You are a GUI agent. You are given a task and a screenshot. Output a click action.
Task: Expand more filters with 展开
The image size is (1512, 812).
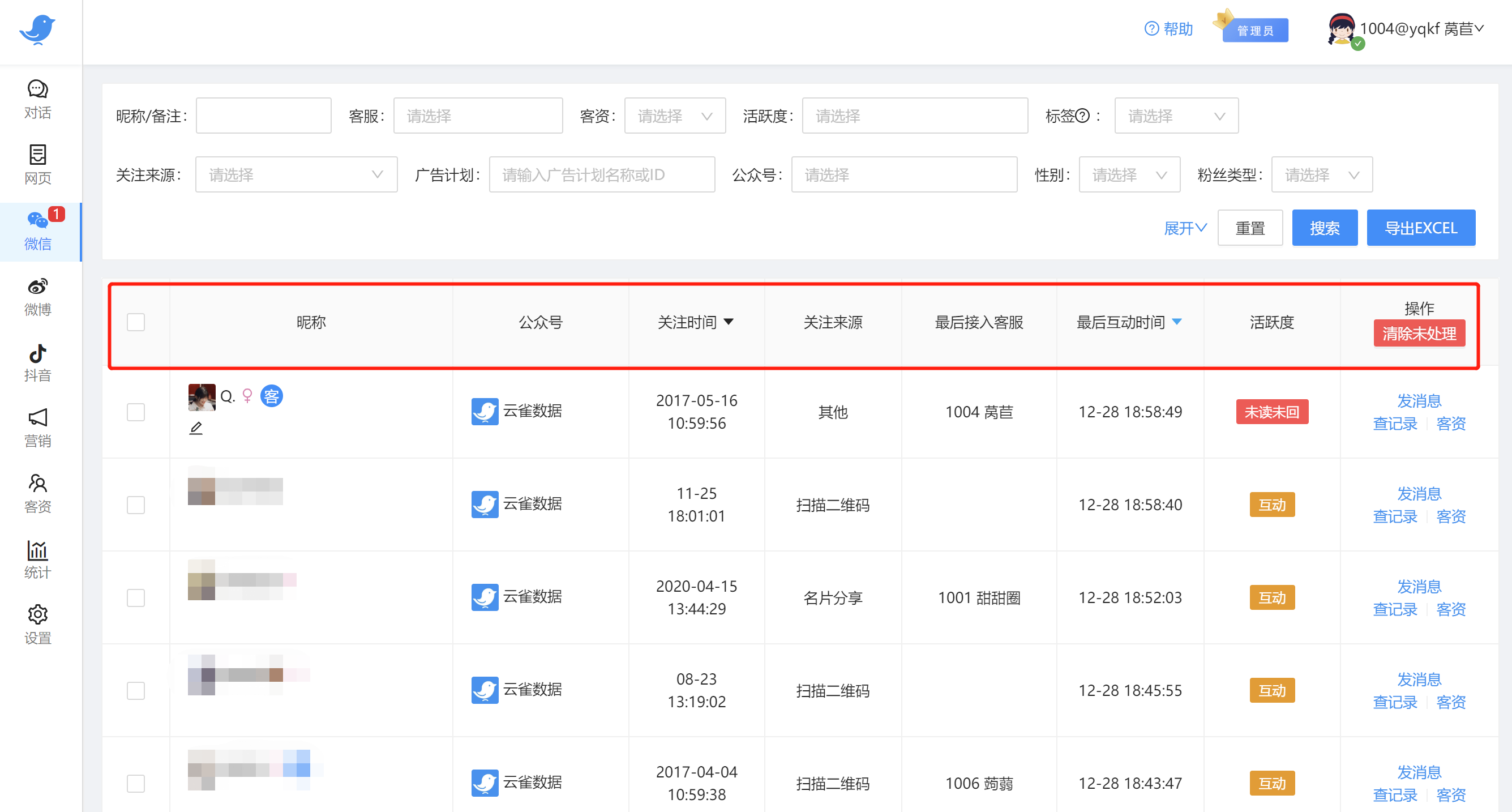(x=1184, y=228)
